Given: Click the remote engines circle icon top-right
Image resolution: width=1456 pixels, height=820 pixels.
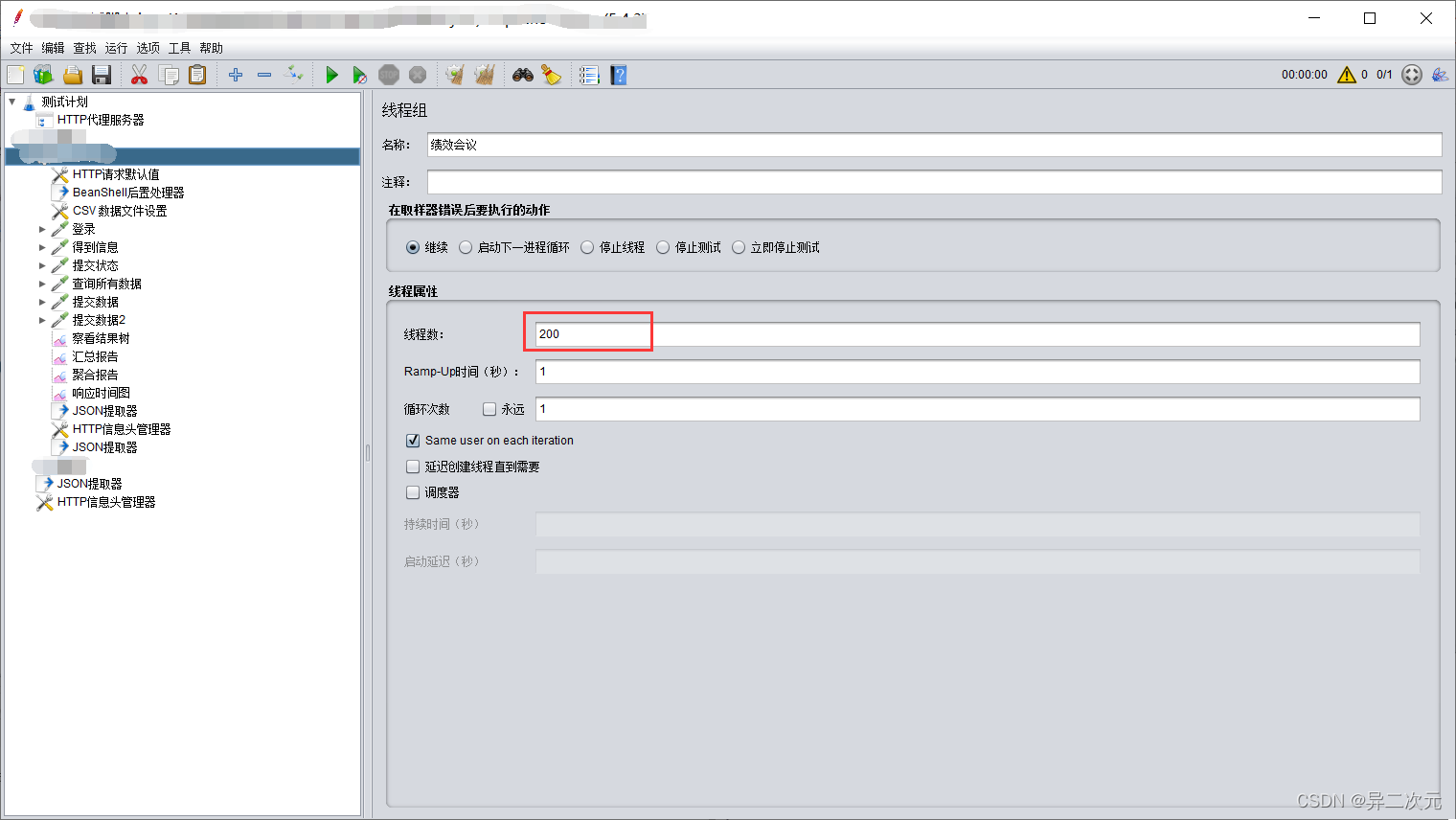Looking at the screenshot, I should (x=1412, y=75).
